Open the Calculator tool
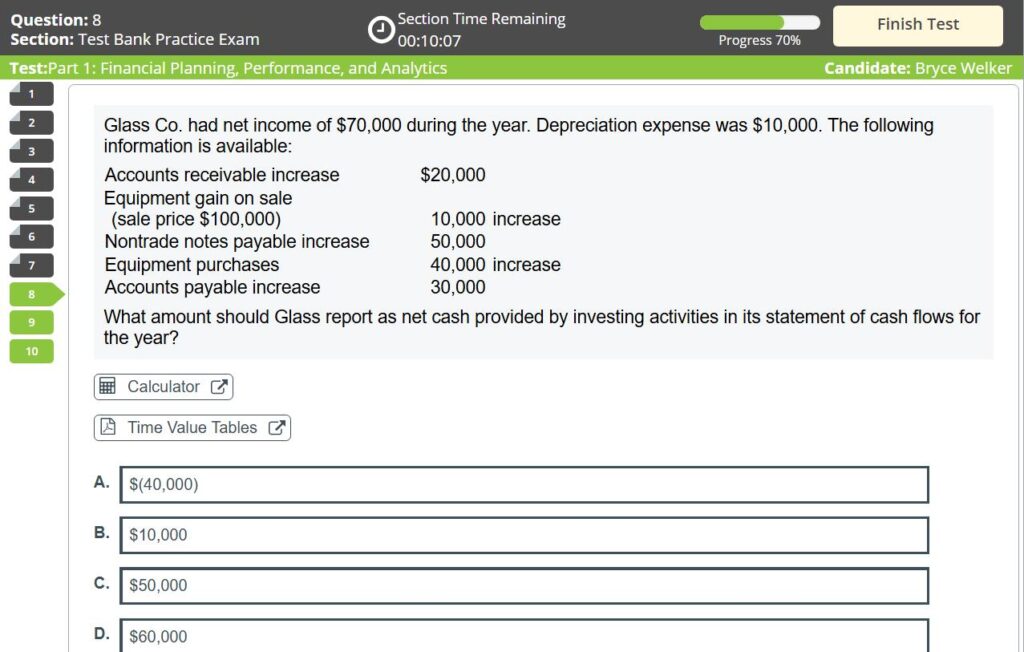The height and width of the screenshot is (652, 1024). [x=163, y=387]
